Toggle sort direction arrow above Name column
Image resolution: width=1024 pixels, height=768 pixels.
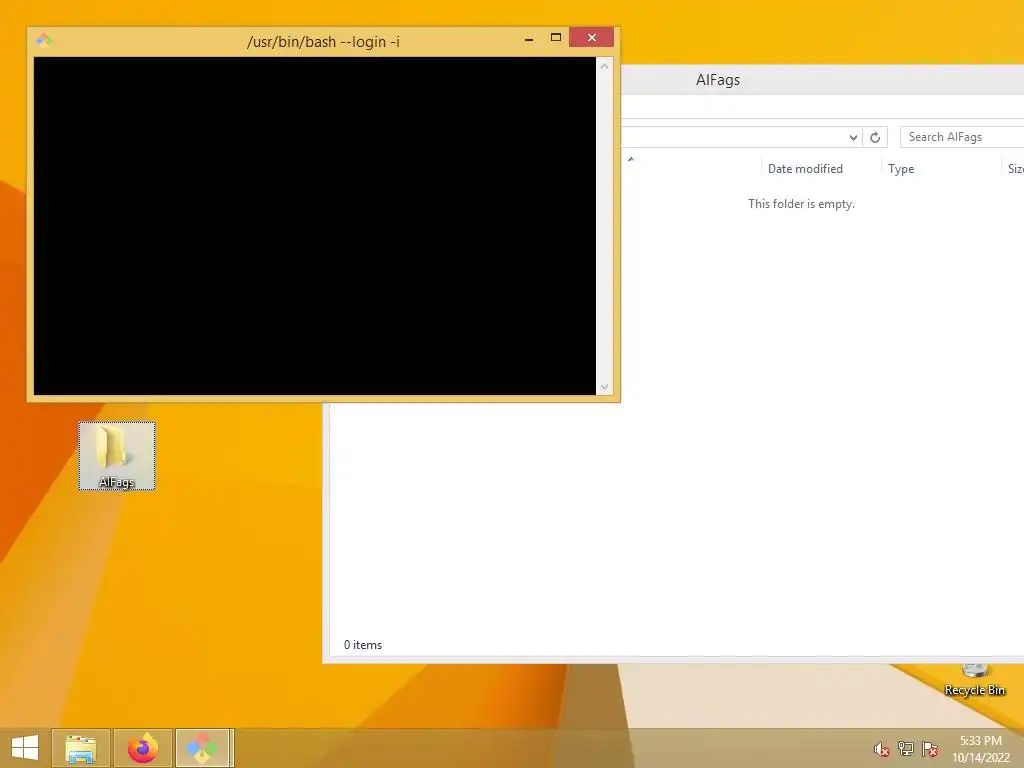(x=631, y=159)
